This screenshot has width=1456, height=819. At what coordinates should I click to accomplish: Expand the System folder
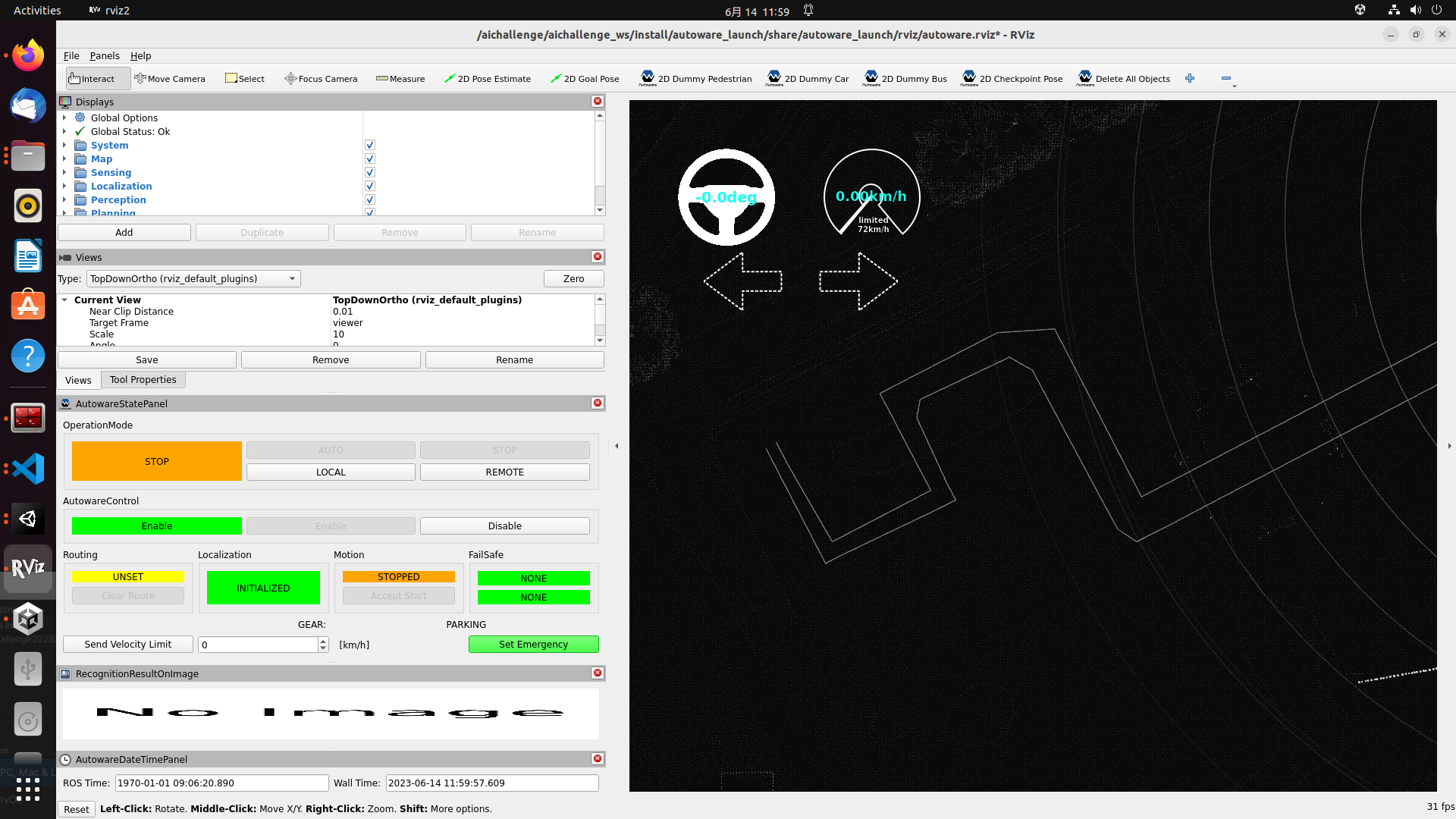coord(64,146)
